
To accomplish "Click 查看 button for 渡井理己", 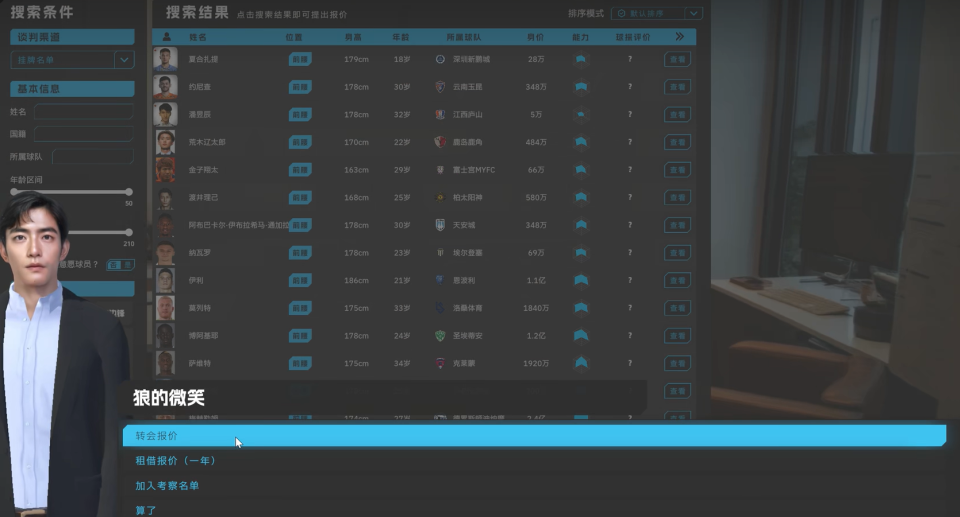I will (x=677, y=197).
